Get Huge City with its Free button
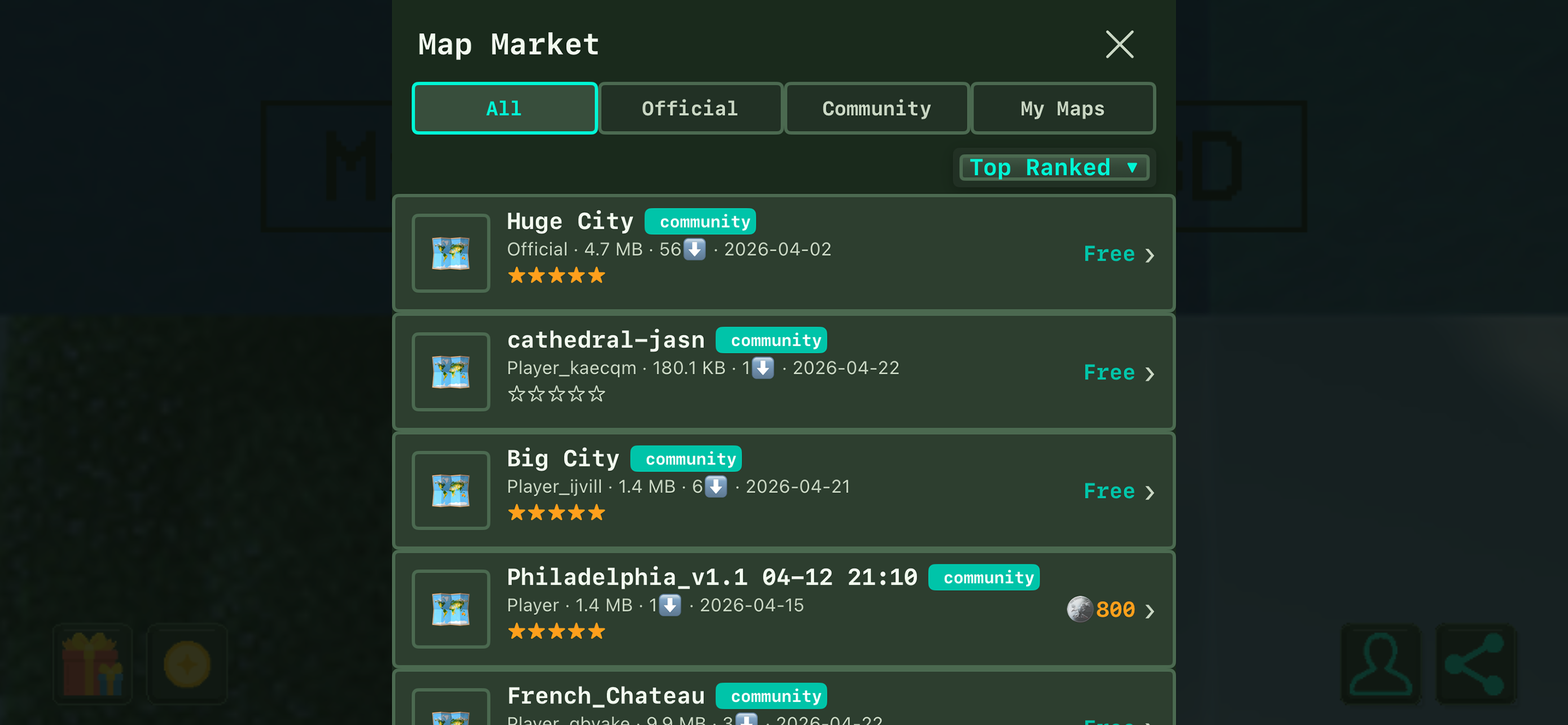The image size is (1568, 725). click(1109, 254)
